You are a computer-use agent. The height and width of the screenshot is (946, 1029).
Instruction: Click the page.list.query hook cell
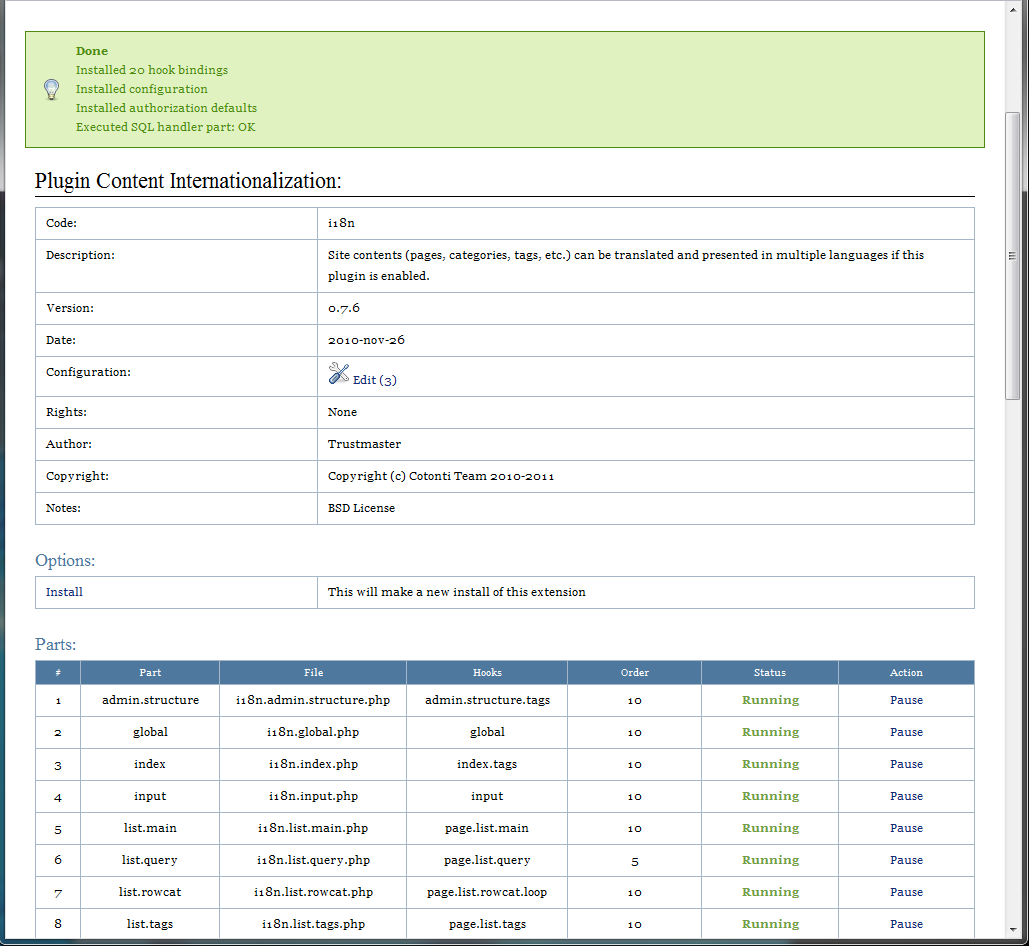pyautogui.click(x=487, y=860)
